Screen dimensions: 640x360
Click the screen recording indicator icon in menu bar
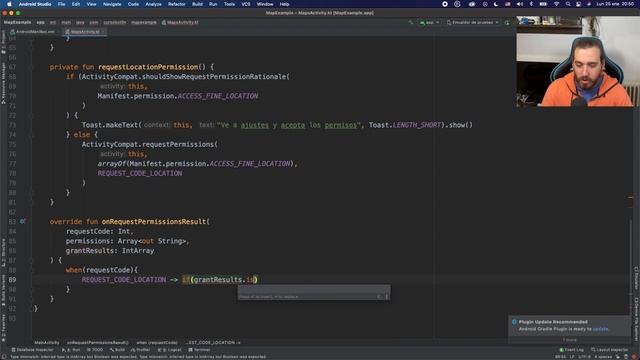(x=445, y=4)
